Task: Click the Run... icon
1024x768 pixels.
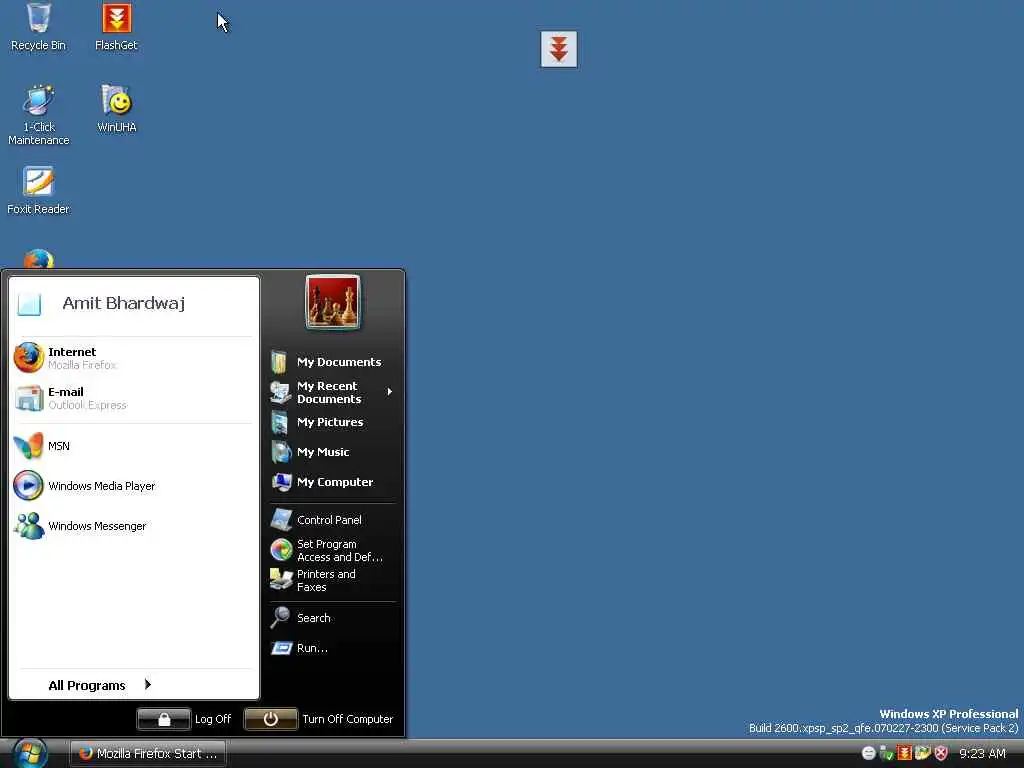Action: click(x=281, y=648)
